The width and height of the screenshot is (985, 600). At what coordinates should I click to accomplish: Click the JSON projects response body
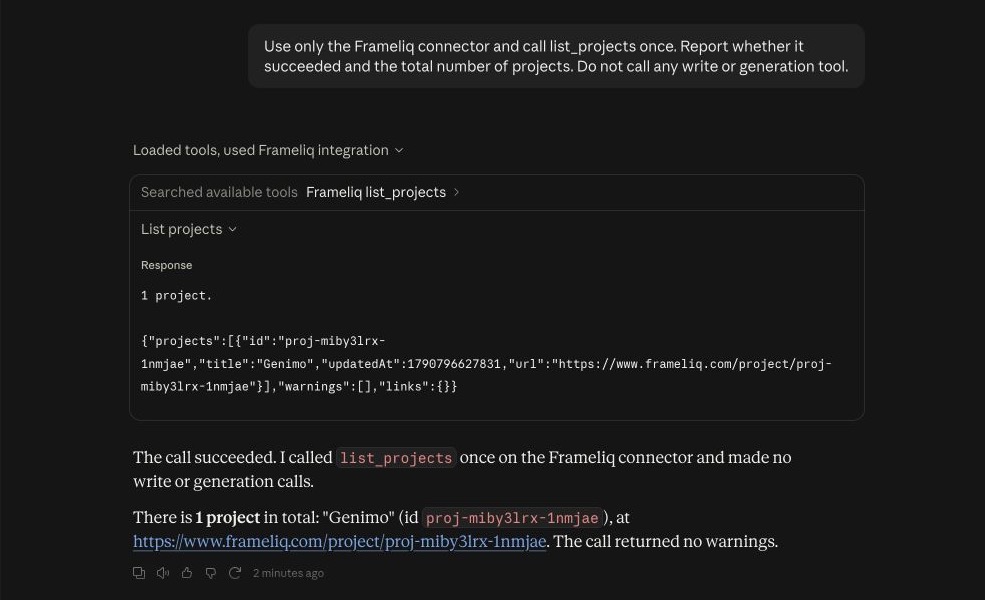point(486,364)
